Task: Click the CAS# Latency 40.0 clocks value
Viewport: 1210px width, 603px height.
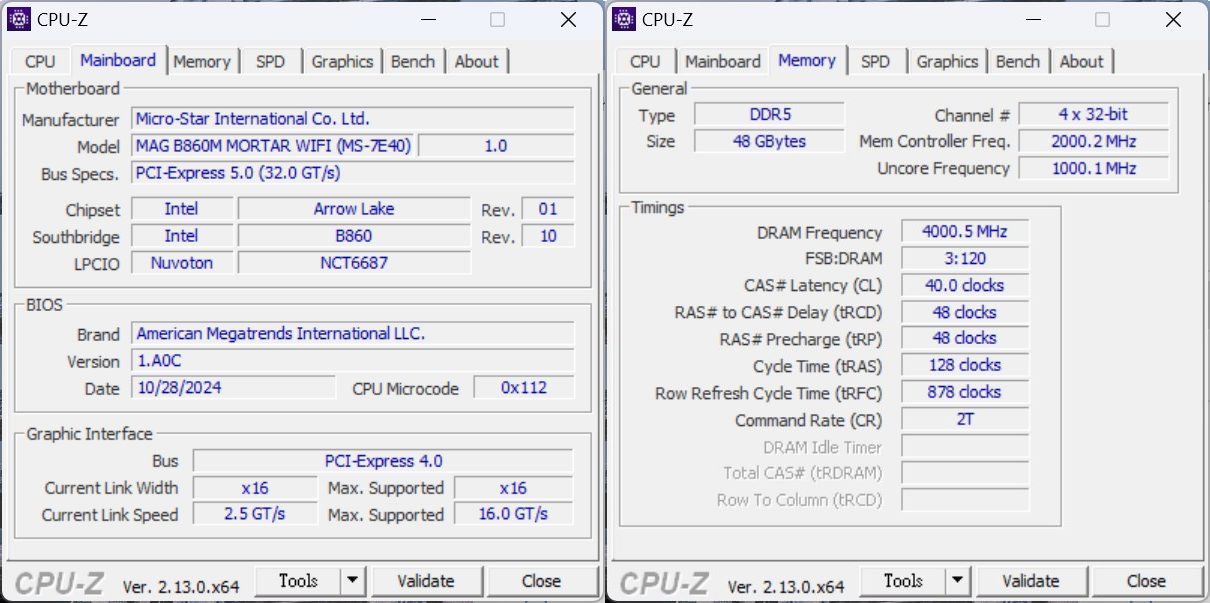Action: pyautogui.click(x=964, y=286)
